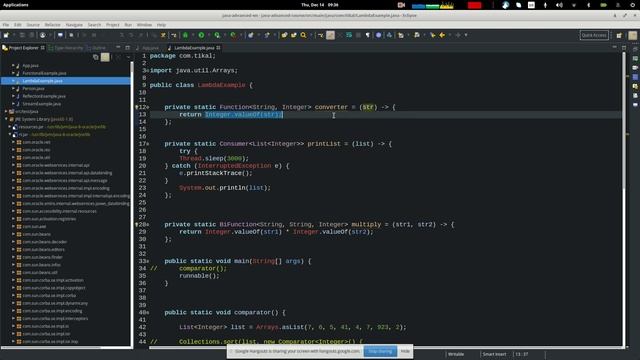Screen dimensions: 640x360
Task: Click the Hide button in Hangouts bar
Action: coord(405,351)
